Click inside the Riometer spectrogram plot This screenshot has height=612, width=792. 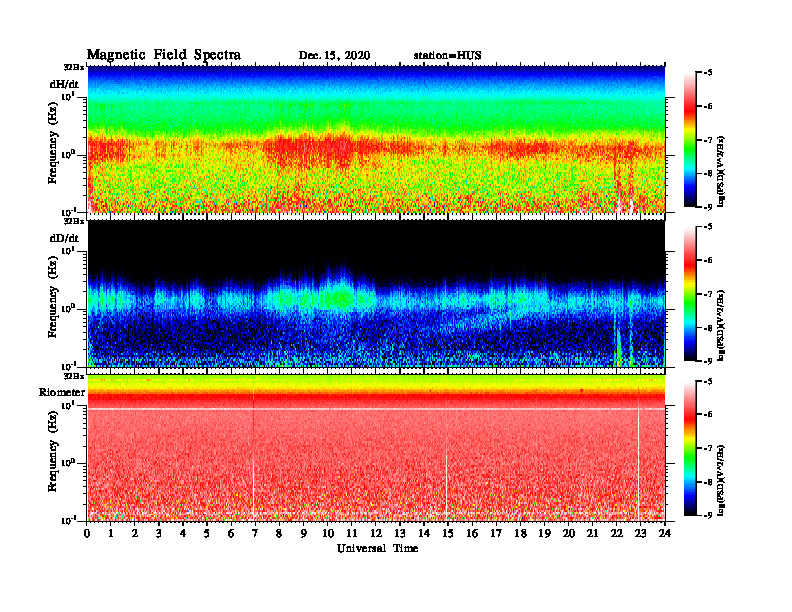pyautogui.click(x=376, y=448)
